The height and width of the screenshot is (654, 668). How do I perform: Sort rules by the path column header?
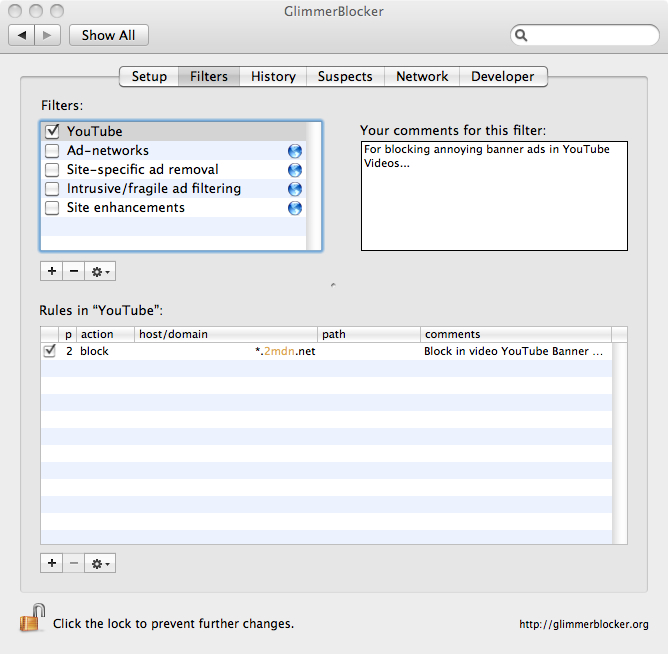click(x=369, y=334)
